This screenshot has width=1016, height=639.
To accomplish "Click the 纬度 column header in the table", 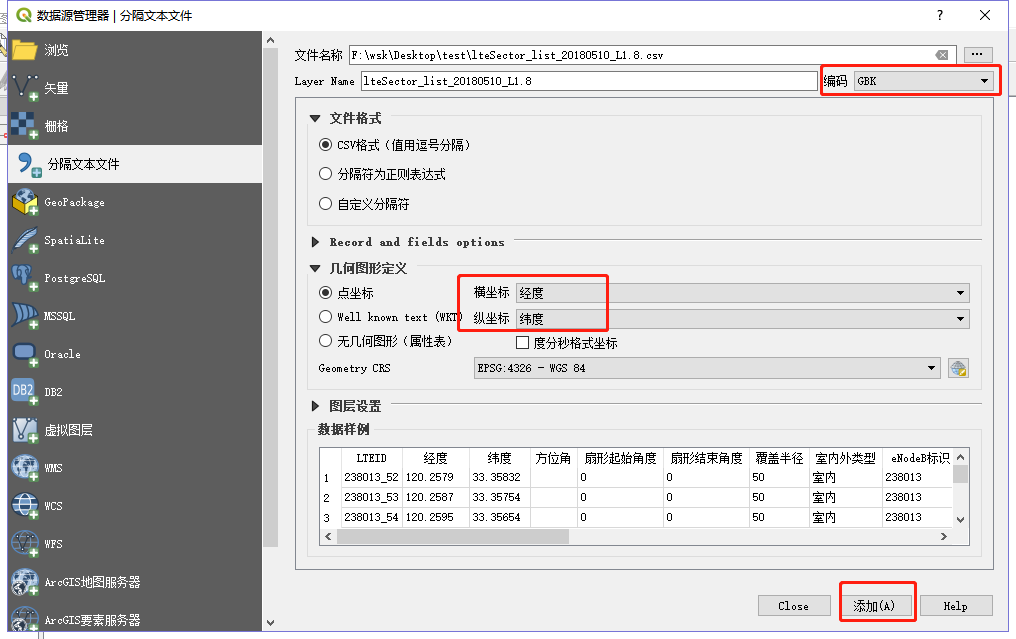I will pyautogui.click(x=500, y=458).
